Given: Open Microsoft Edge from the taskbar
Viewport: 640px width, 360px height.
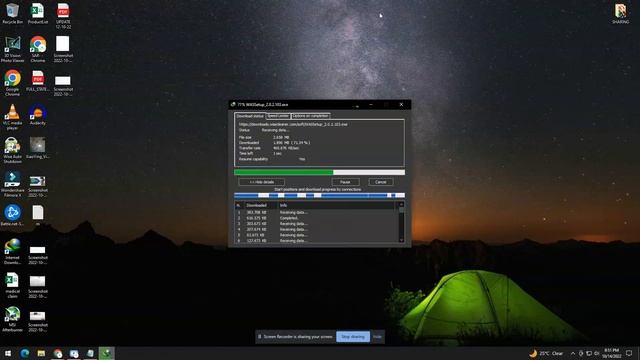Looking at the screenshot, I should pos(24,353).
